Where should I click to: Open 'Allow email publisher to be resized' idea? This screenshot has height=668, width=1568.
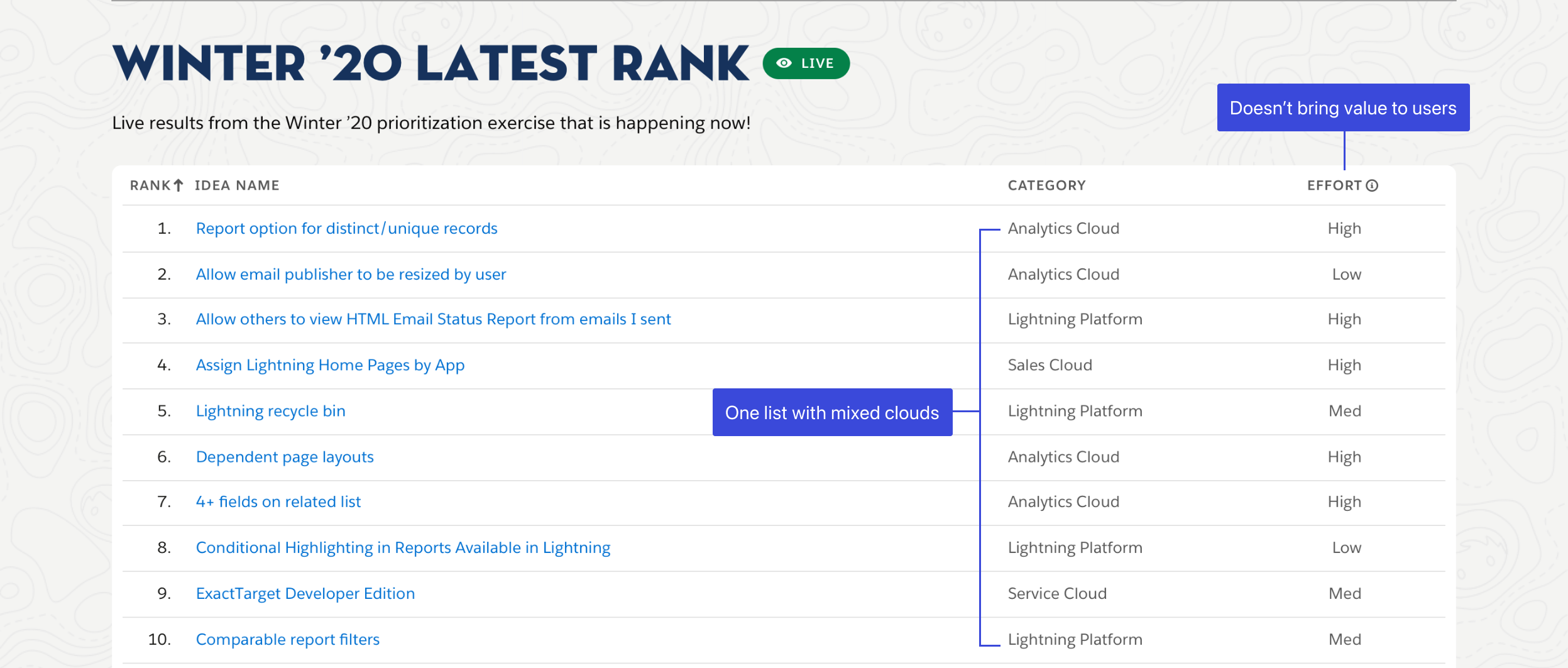pyautogui.click(x=351, y=275)
